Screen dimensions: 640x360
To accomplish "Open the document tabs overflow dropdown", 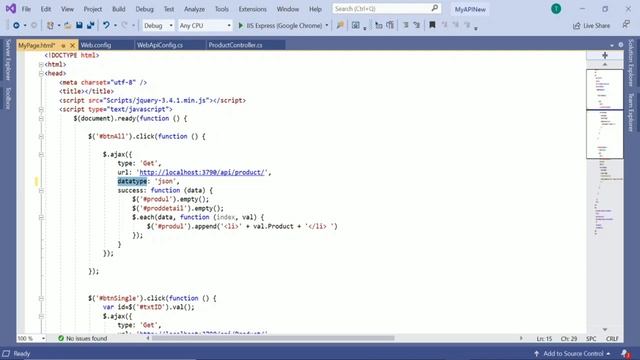I will (x=612, y=45).
